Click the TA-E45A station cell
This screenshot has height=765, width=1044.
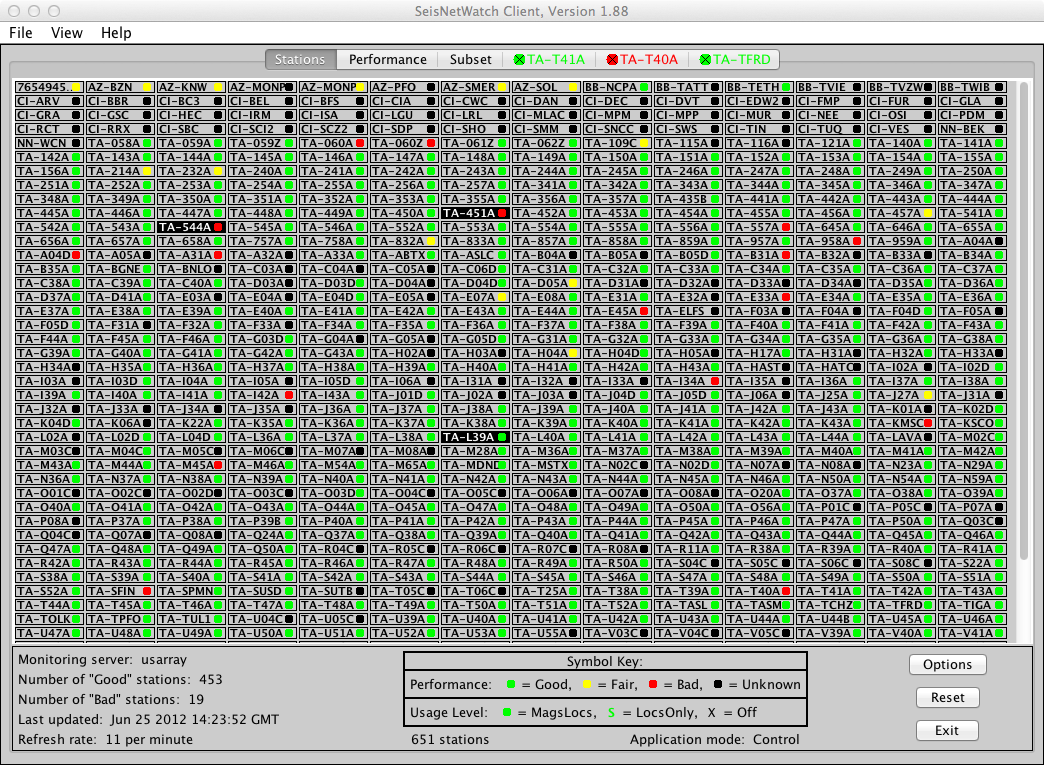tap(617, 311)
